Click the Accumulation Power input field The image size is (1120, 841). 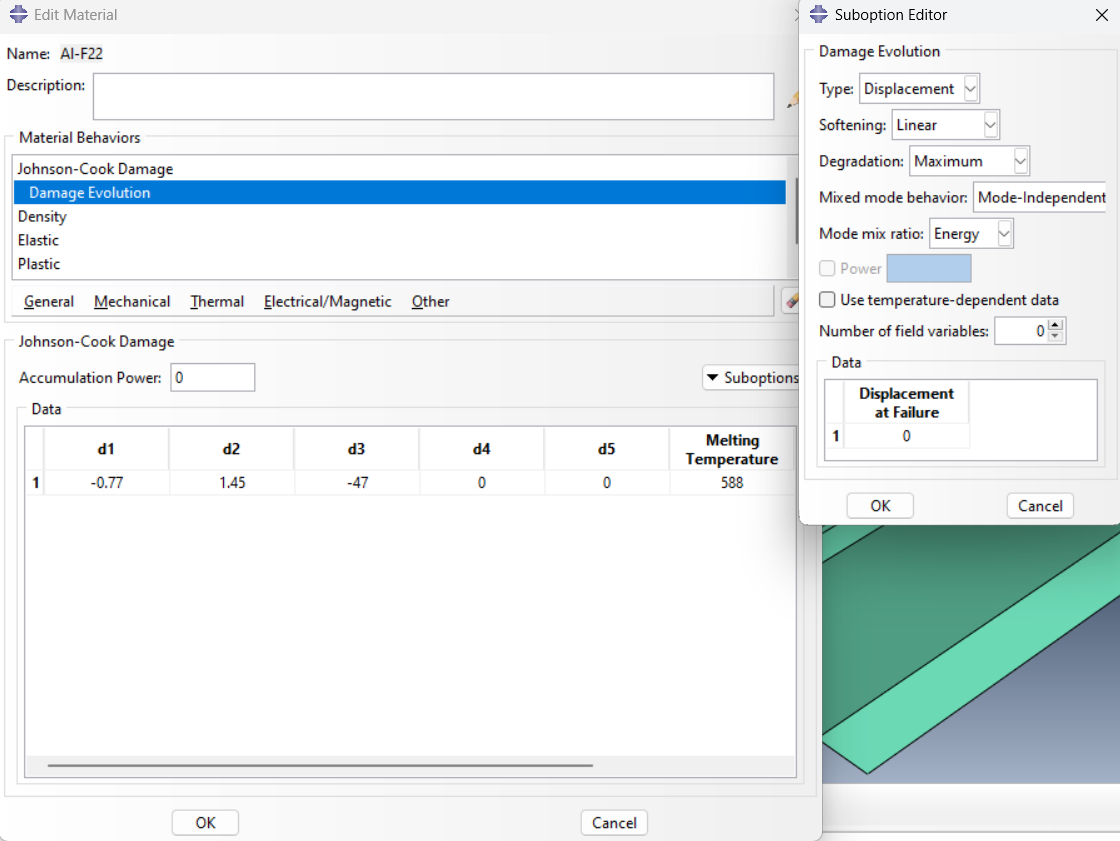(213, 377)
